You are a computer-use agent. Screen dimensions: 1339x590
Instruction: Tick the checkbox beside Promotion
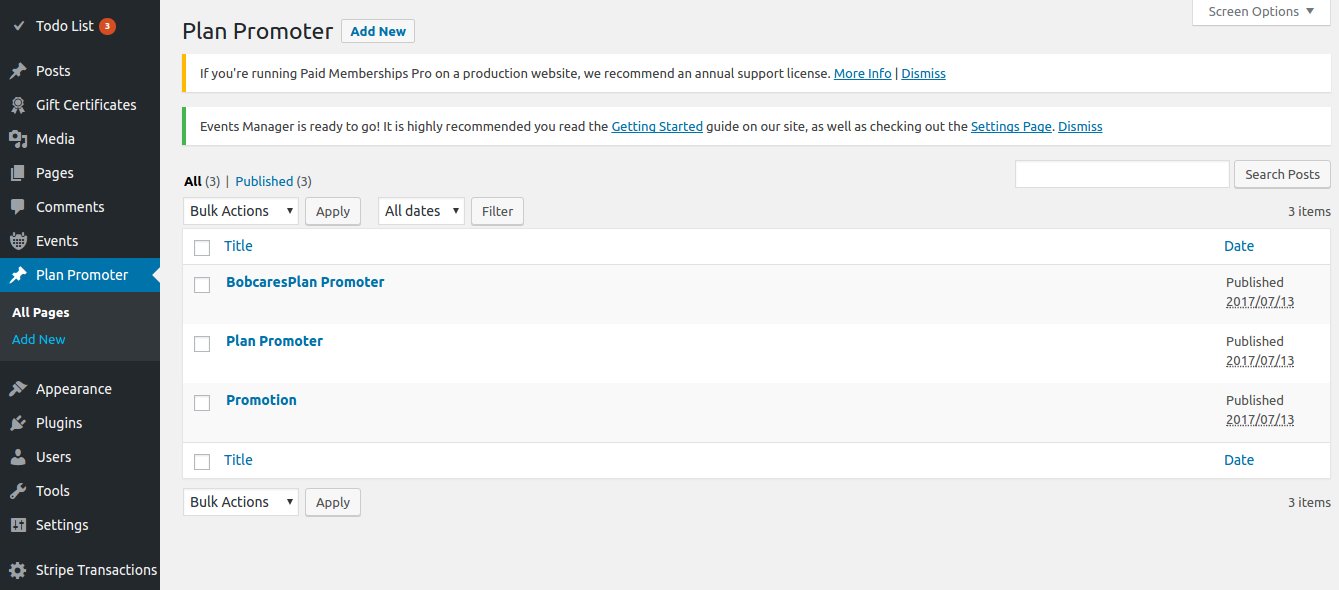[202, 403]
